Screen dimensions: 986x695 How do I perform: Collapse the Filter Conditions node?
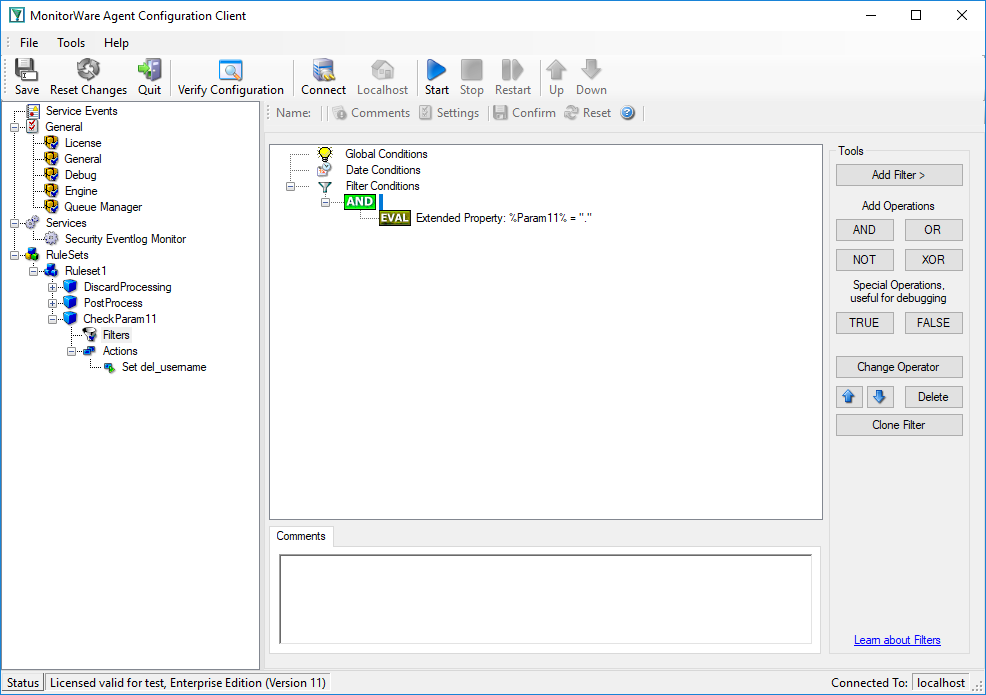point(290,186)
